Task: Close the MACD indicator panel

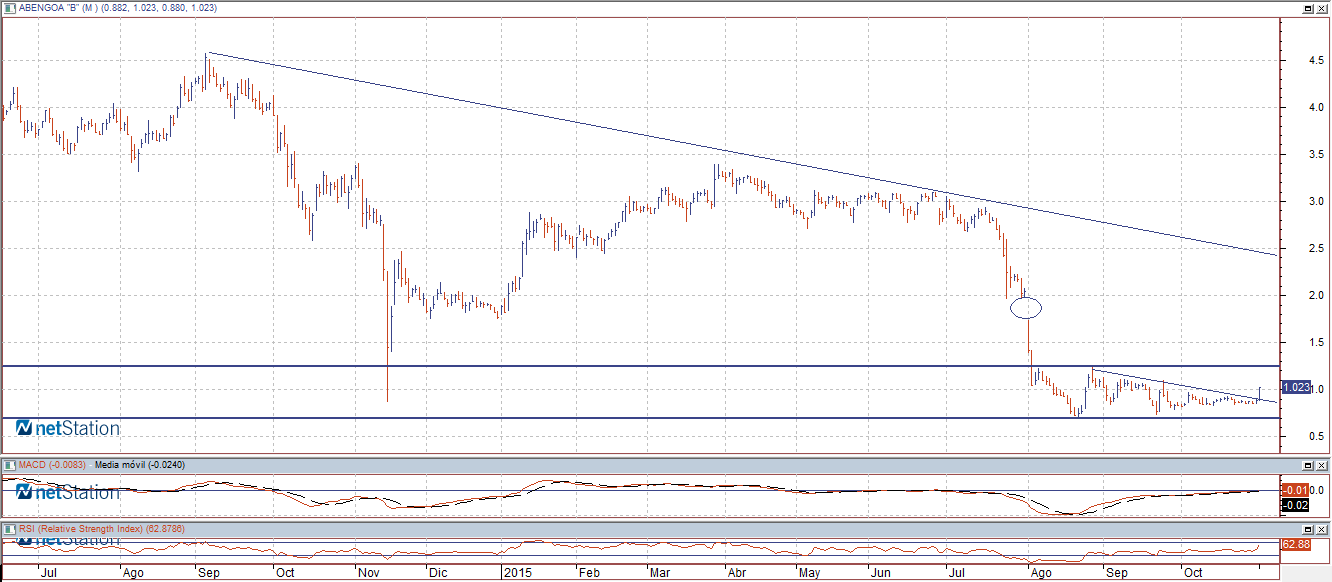Action: point(1322,465)
